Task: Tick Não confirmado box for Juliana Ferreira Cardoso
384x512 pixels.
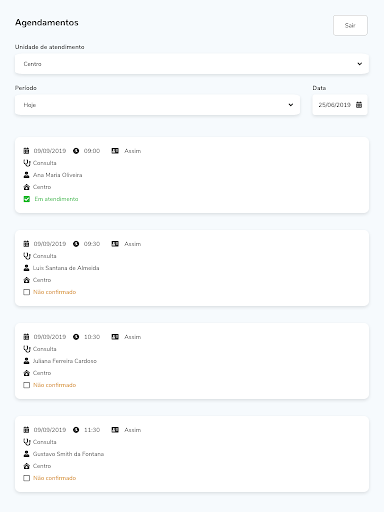Action: [27, 385]
